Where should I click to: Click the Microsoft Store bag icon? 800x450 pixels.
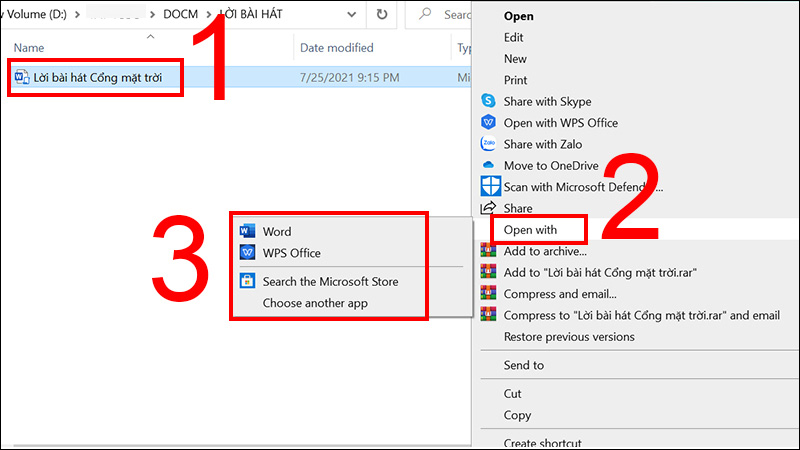click(247, 281)
